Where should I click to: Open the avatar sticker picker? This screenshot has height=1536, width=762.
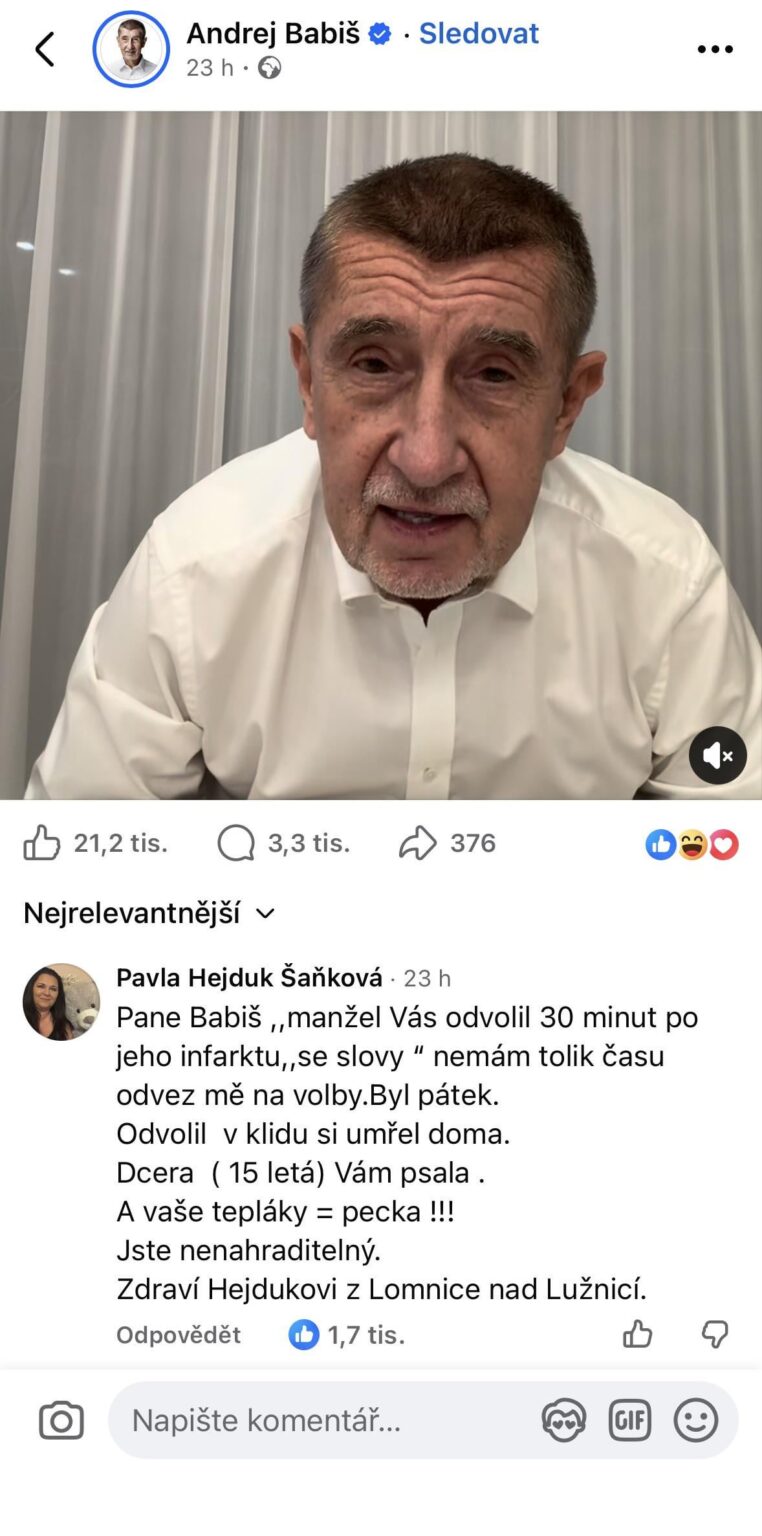[563, 1421]
